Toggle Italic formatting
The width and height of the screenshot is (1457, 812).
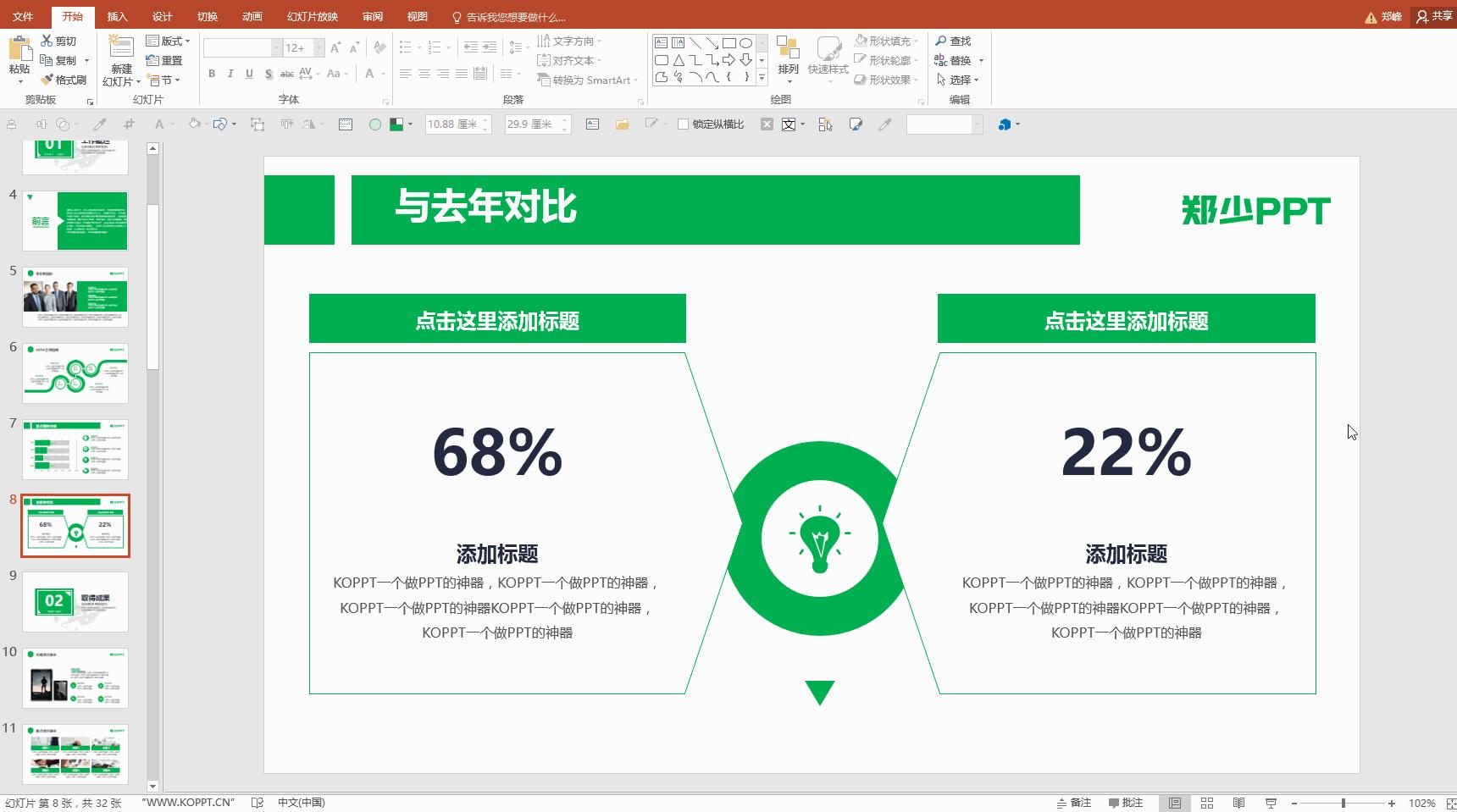pyautogui.click(x=230, y=75)
